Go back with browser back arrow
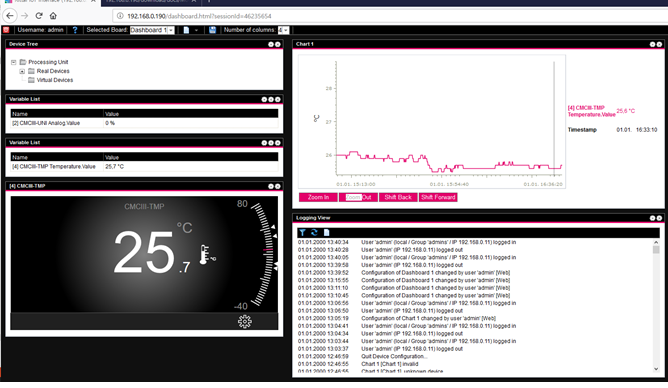 coord(10,16)
